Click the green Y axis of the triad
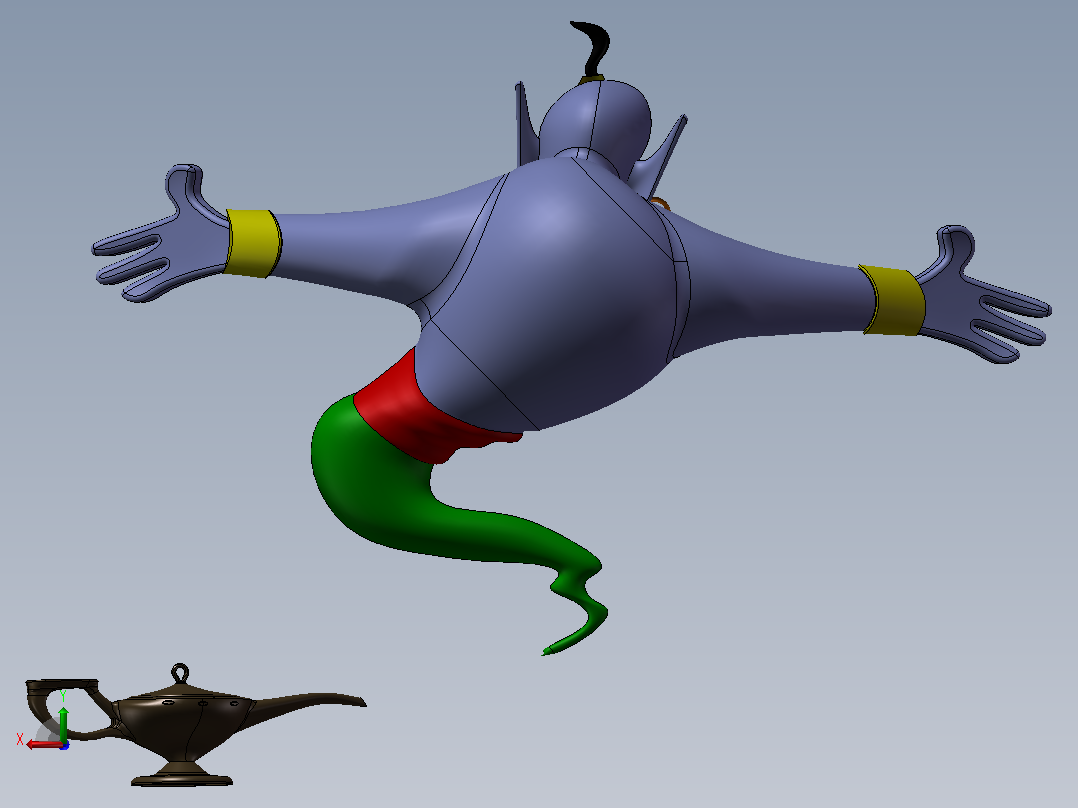1078x808 pixels. coord(63,723)
